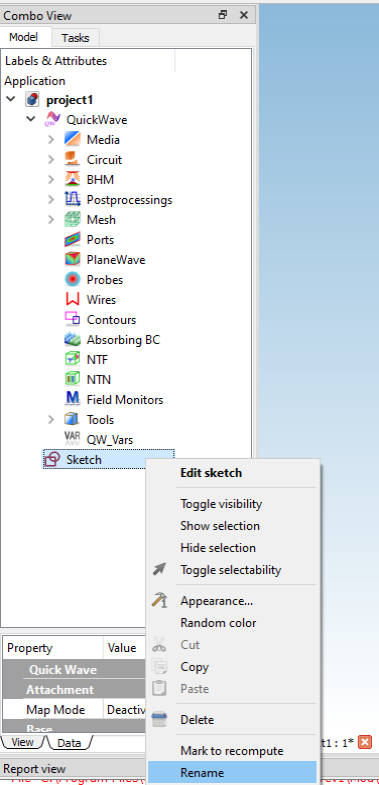Click the Probes icon
Viewport: 379px width, 785px height.
(73, 280)
